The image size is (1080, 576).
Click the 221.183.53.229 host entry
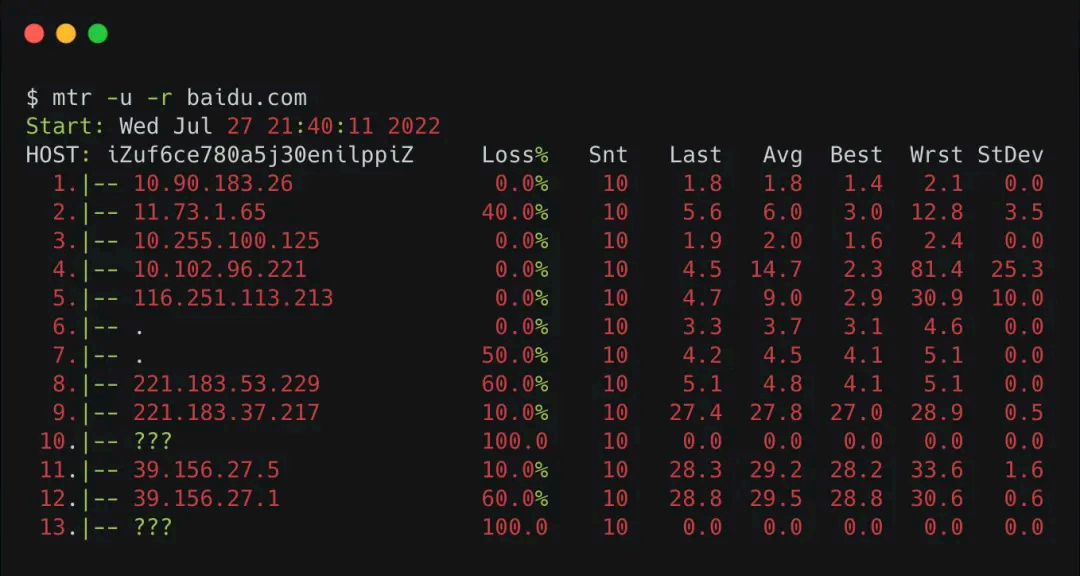pos(226,384)
